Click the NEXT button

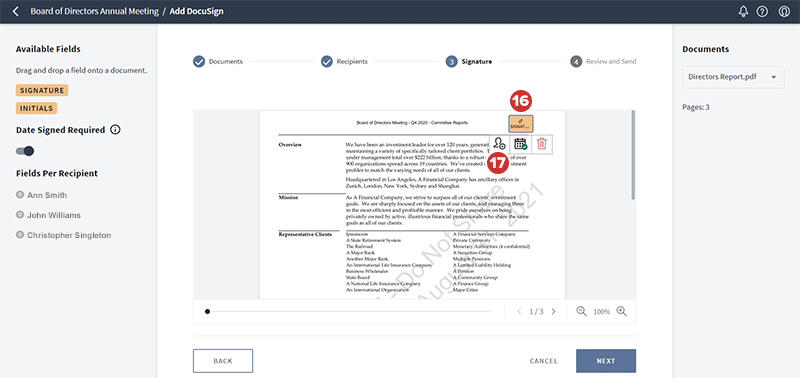coord(606,361)
